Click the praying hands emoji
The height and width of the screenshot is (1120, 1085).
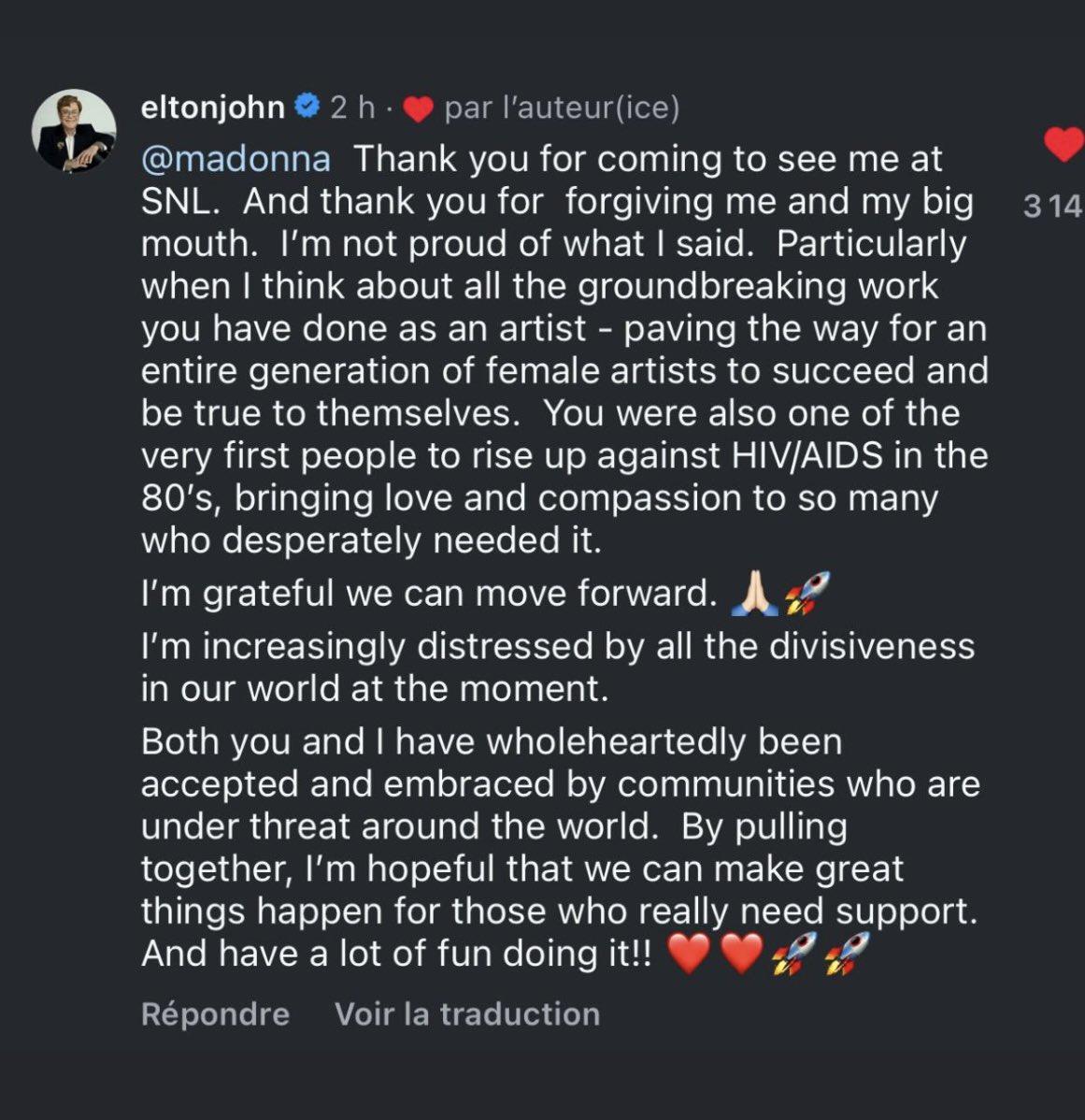point(757,593)
